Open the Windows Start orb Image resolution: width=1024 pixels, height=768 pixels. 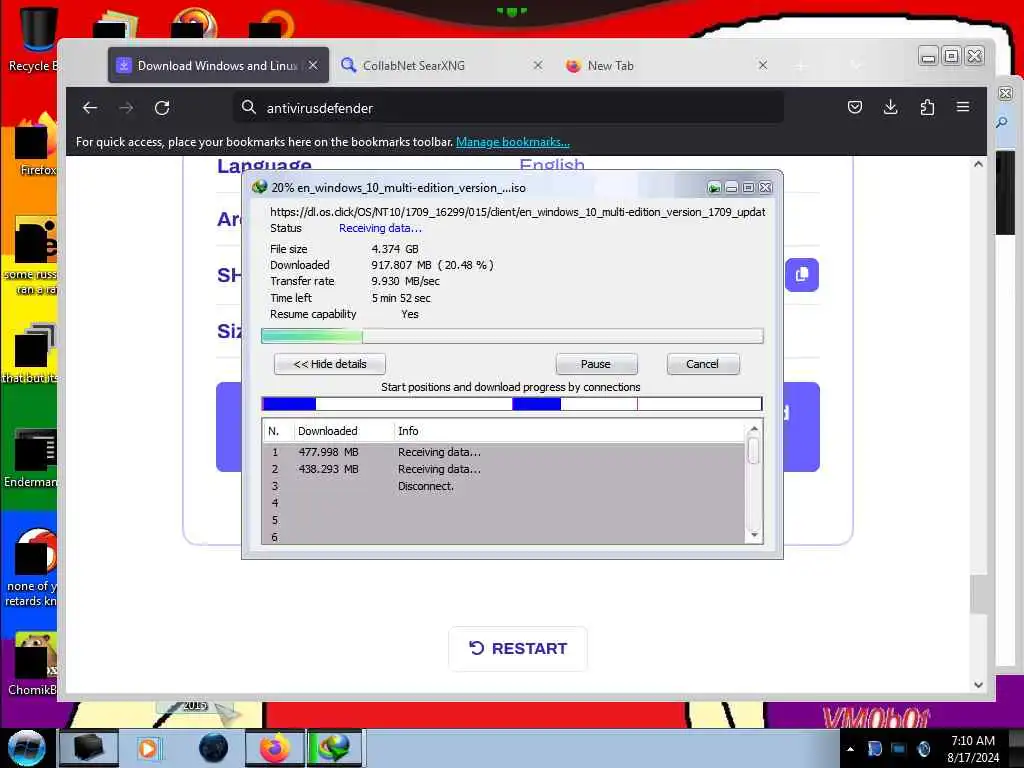[x=26, y=748]
